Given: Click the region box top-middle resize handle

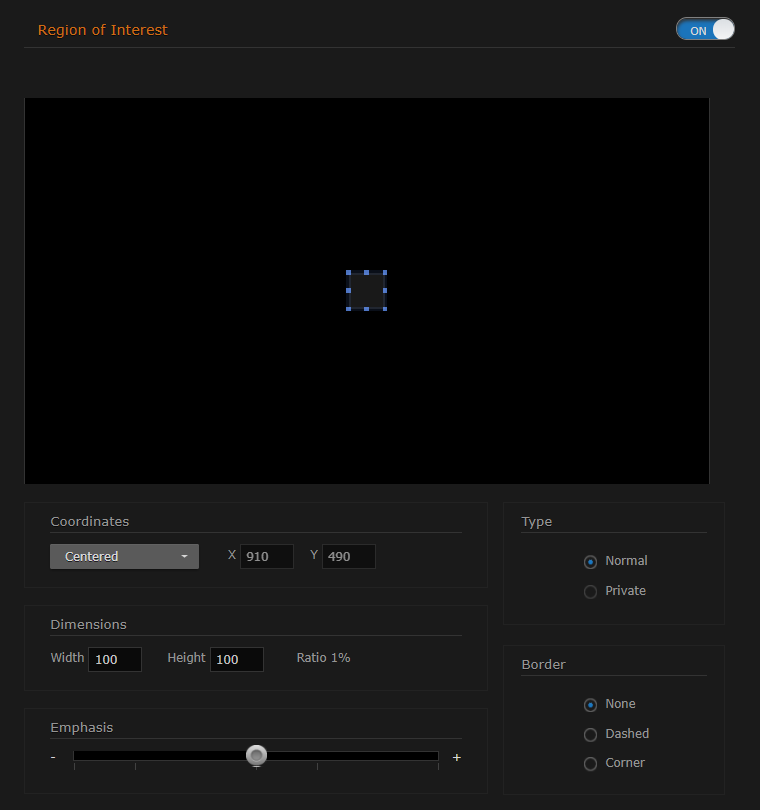Looking at the screenshot, I should click(x=367, y=272).
